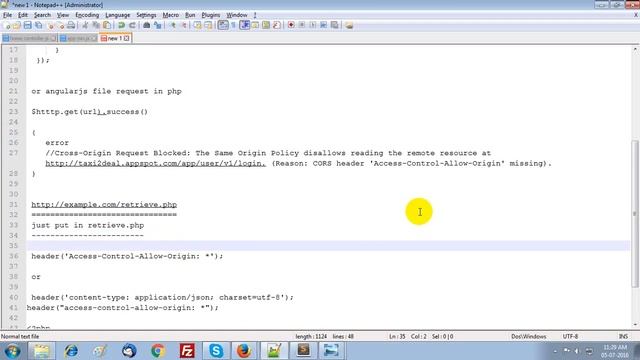
Task: Click the scrollbar up arrow
Action: 635,49
